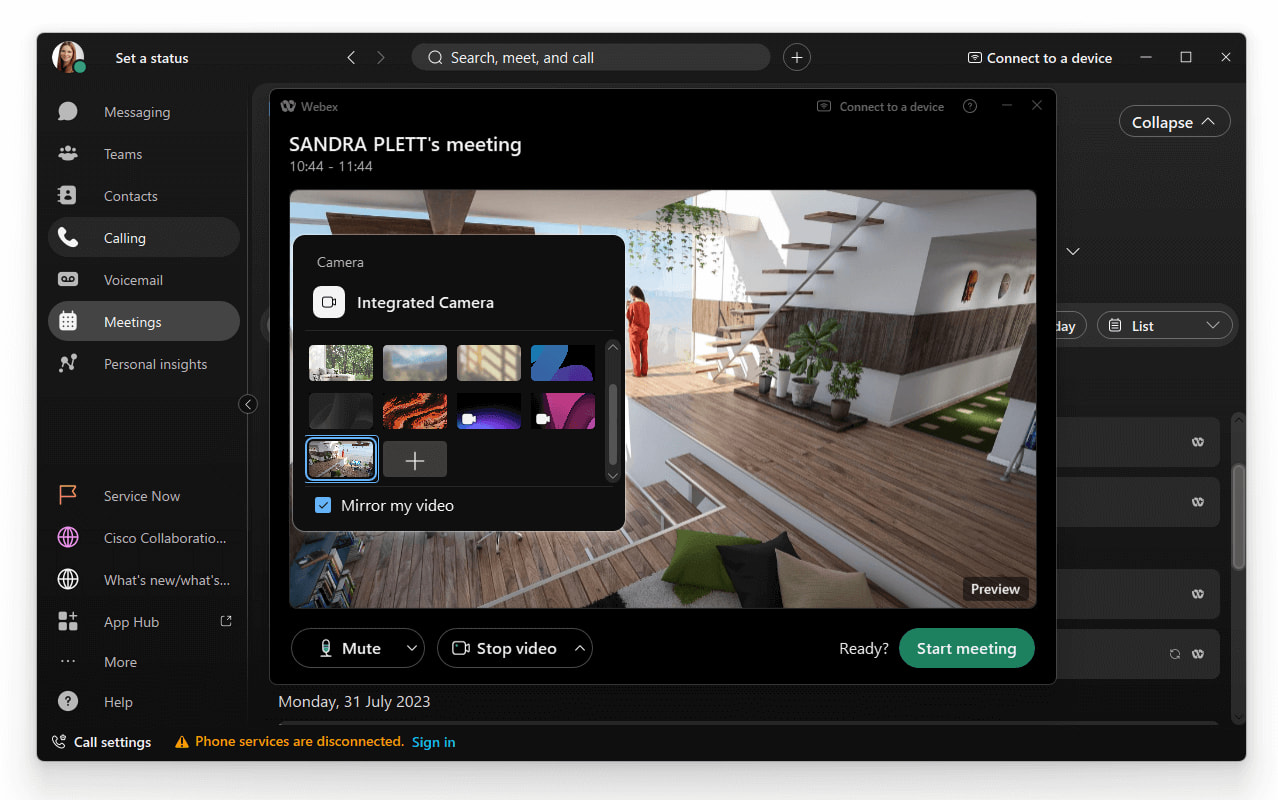Mute the microphone before joining
Viewport: 1278px width, 800px height.
click(348, 648)
